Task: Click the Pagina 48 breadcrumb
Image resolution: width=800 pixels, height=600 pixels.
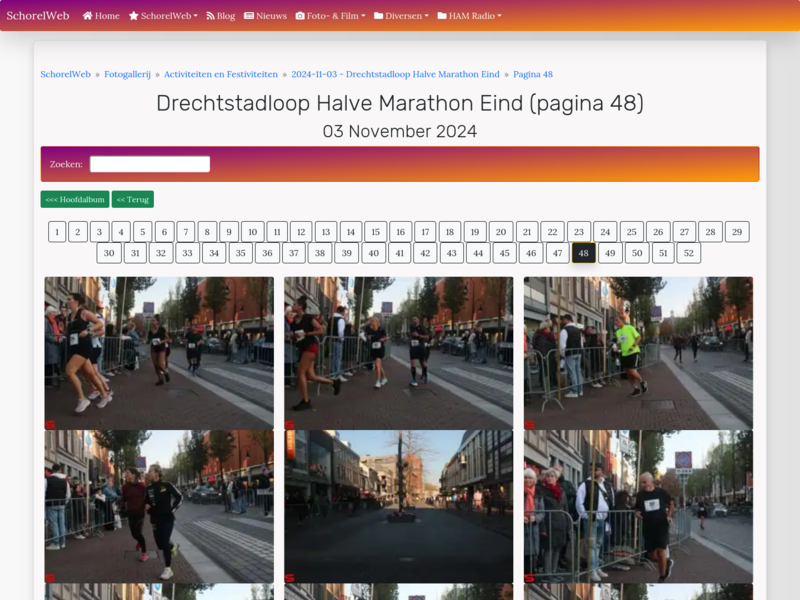Action: pos(533,74)
